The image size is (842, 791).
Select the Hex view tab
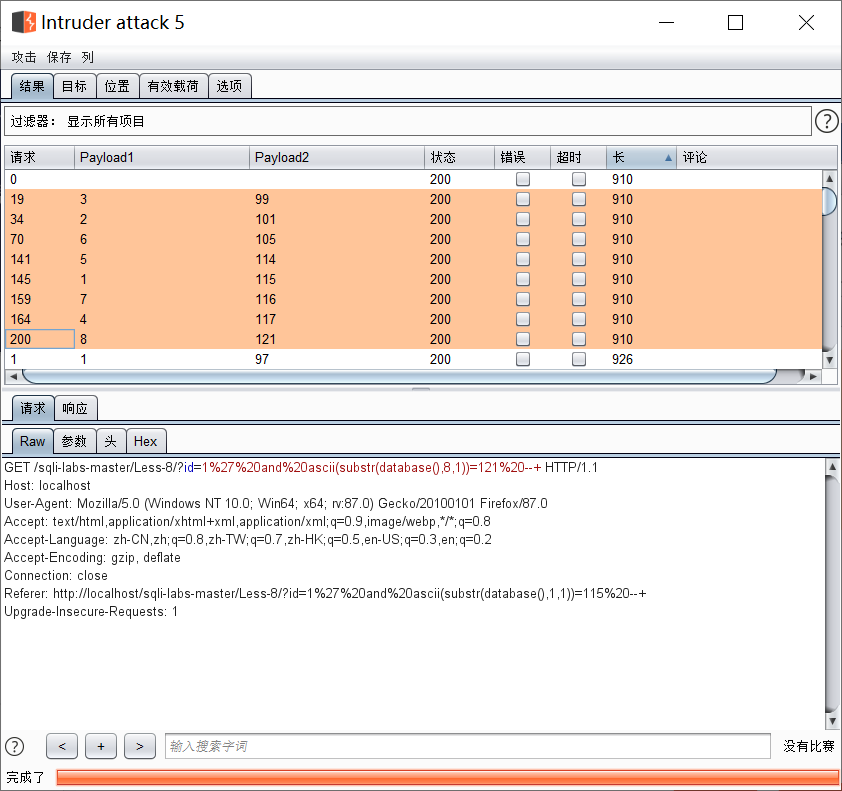[x=146, y=441]
